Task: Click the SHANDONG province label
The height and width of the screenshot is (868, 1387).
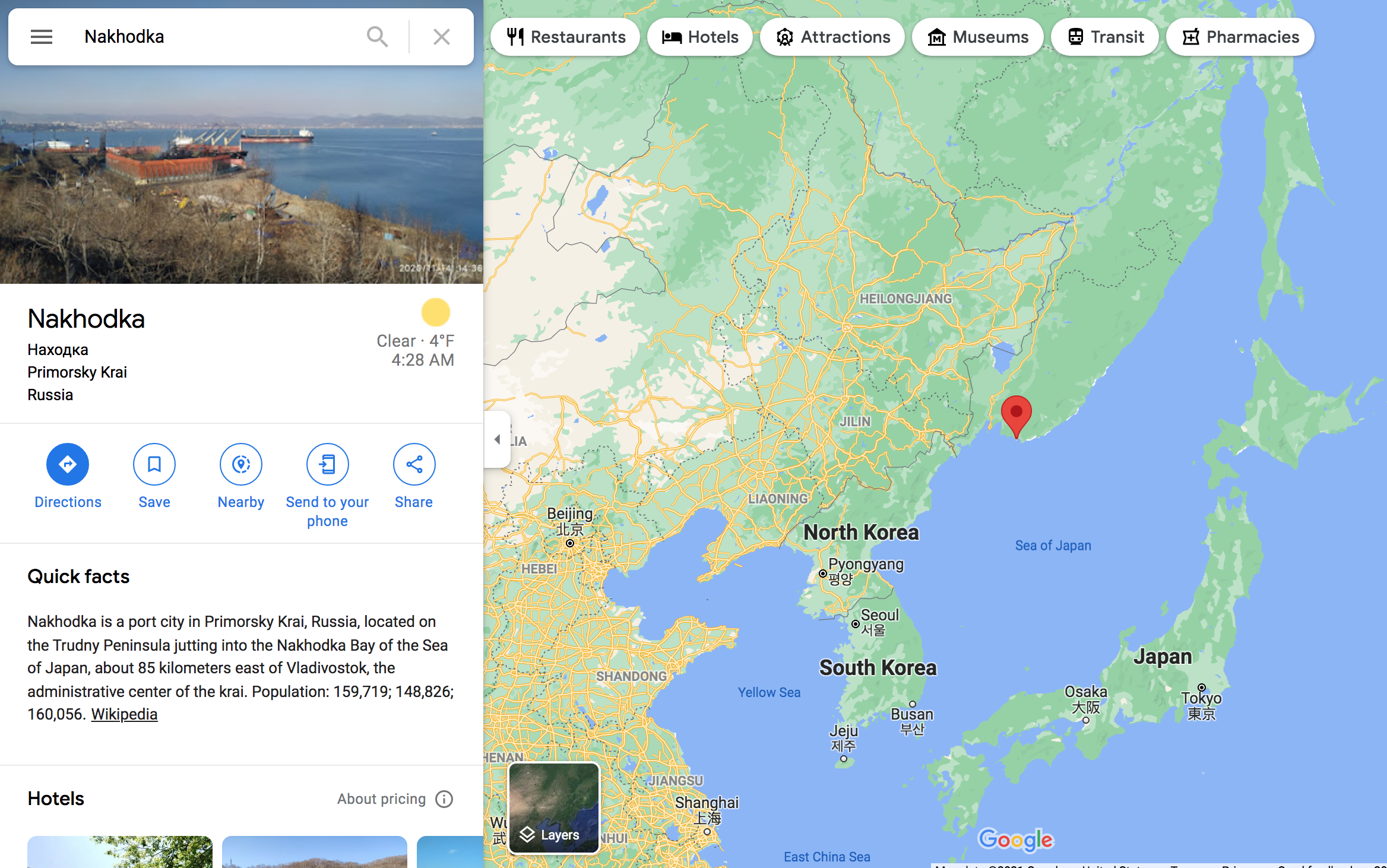Action: (x=631, y=676)
